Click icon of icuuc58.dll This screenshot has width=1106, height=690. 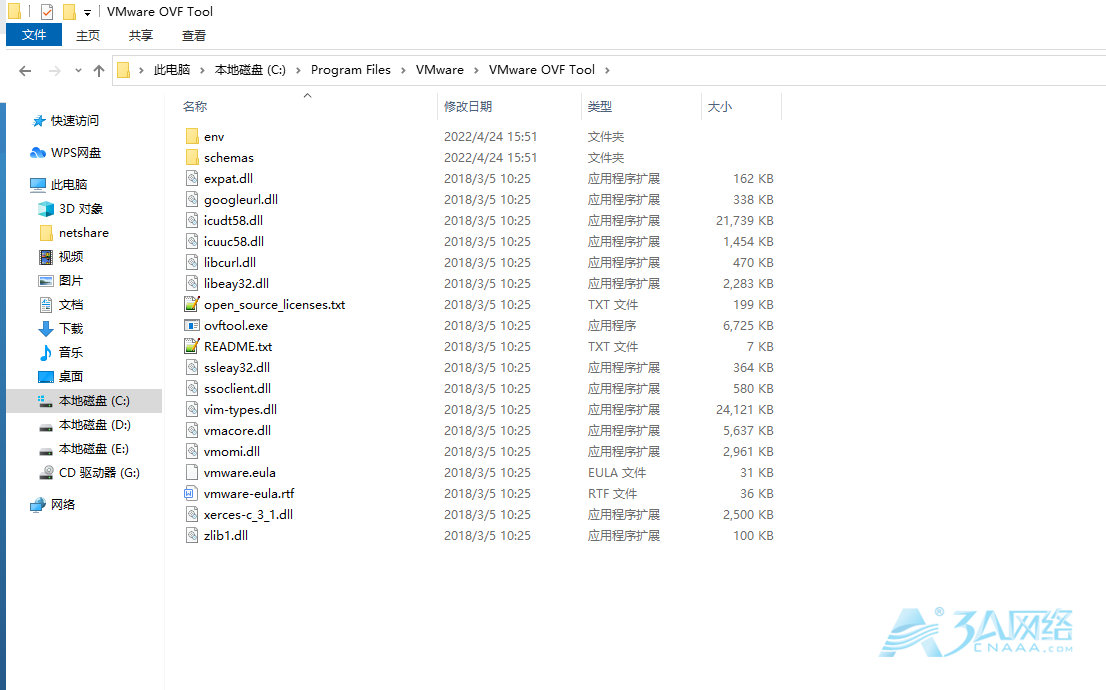point(192,241)
